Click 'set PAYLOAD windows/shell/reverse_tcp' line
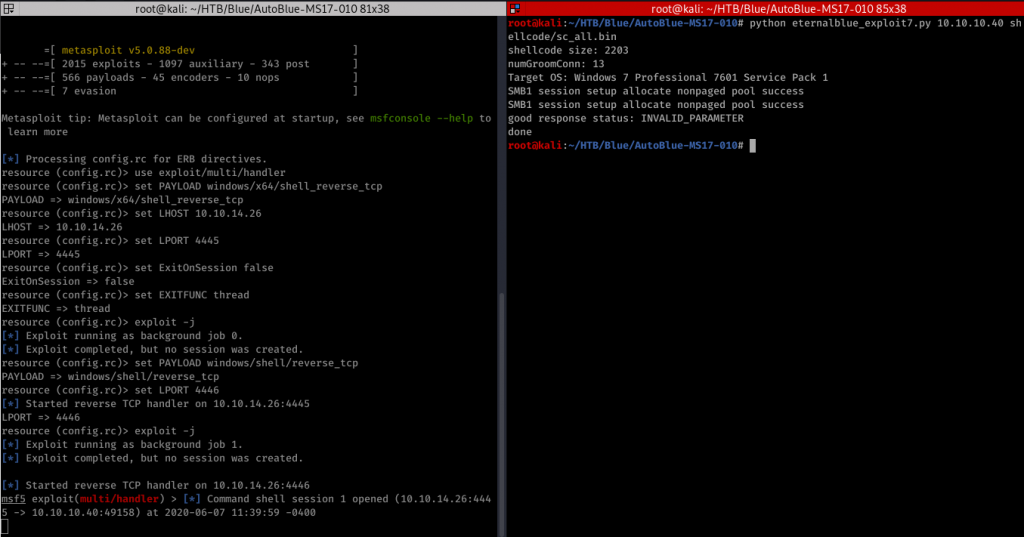This screenshot has height=537, width=1024. pos(180,363)
